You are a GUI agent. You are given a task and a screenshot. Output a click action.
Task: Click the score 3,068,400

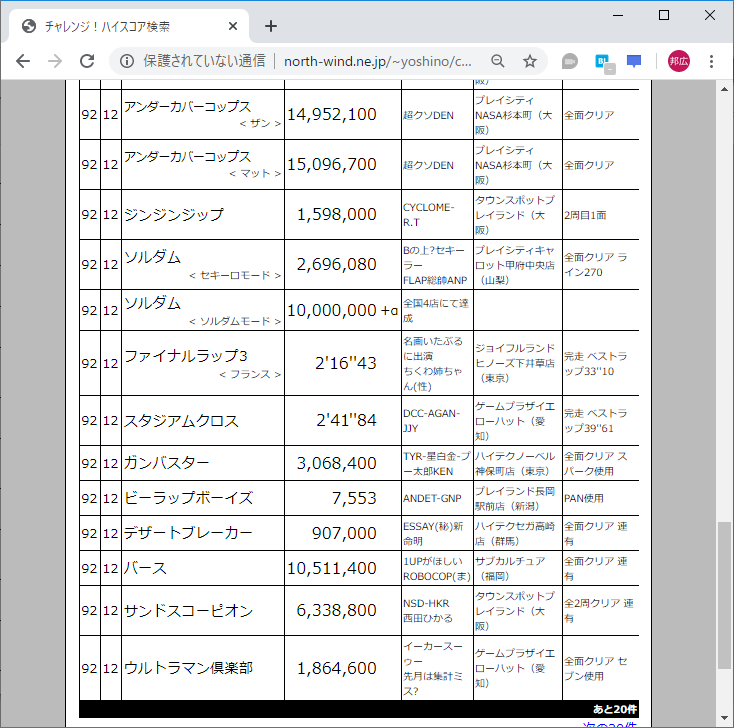point(337,463)
